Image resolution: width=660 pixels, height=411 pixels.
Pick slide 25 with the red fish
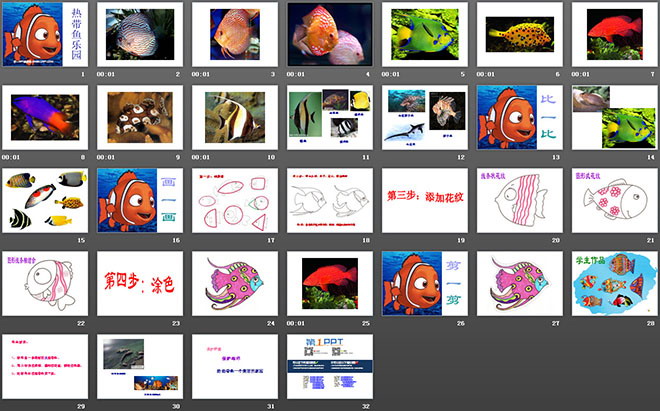tap(330, 283)
